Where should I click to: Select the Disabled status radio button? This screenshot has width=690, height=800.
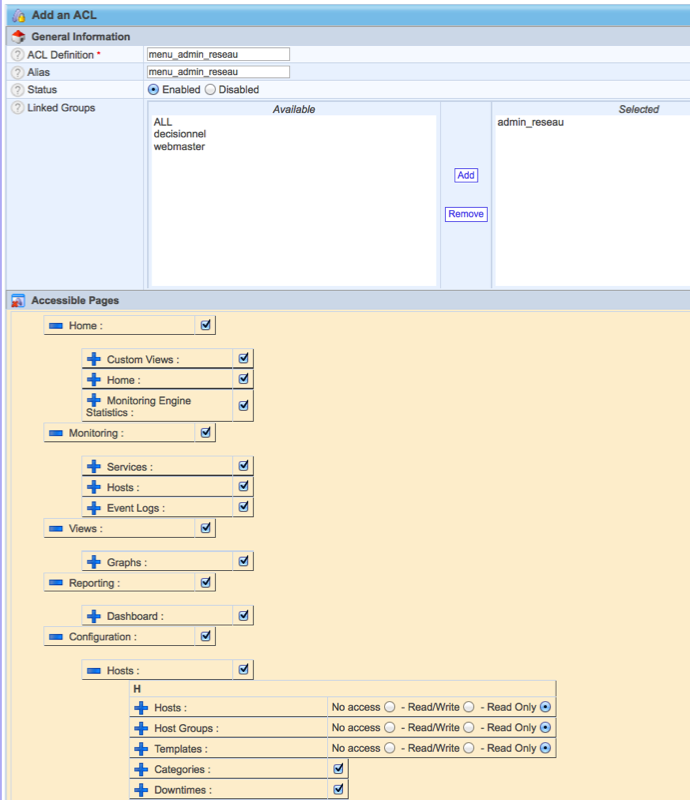coord(210,90)
